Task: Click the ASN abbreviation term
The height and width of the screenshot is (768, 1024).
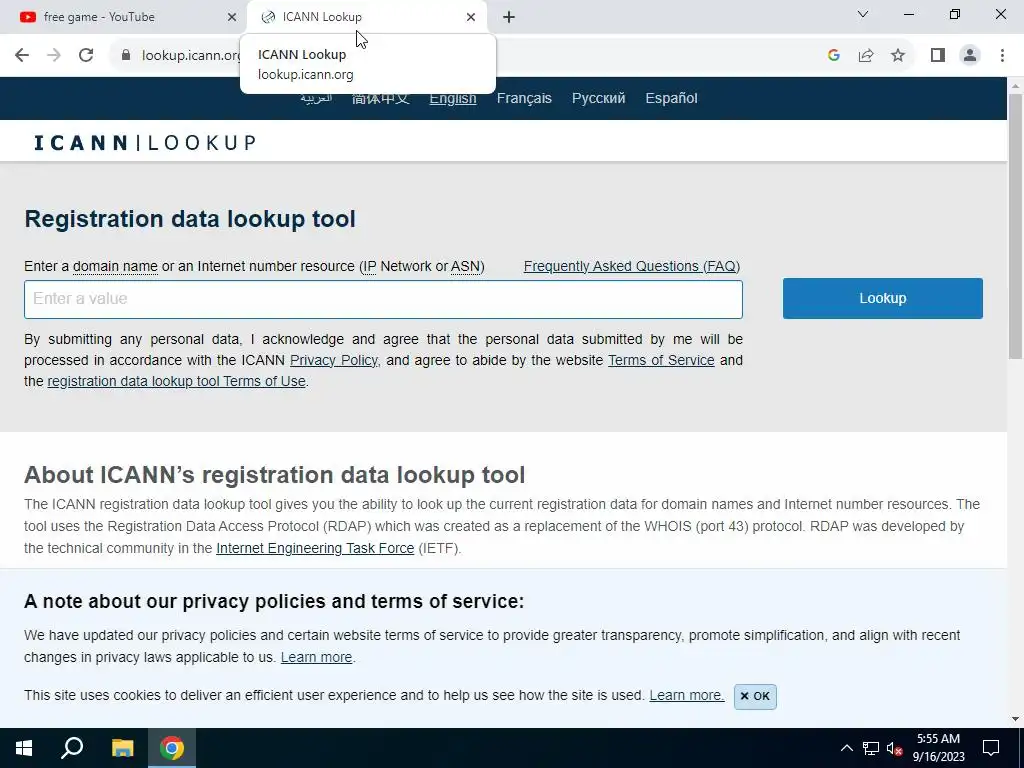Action: 466,266
